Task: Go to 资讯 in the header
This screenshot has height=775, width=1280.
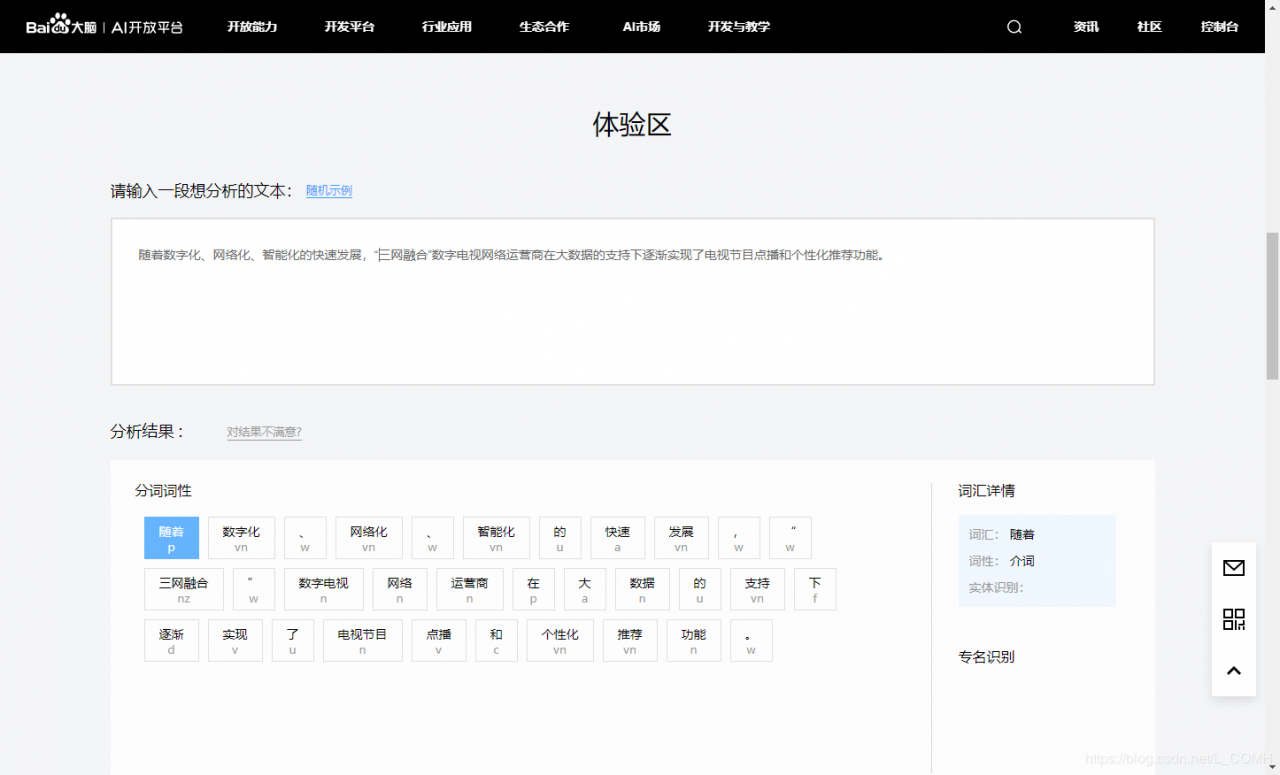Action: pos(1086,27)
